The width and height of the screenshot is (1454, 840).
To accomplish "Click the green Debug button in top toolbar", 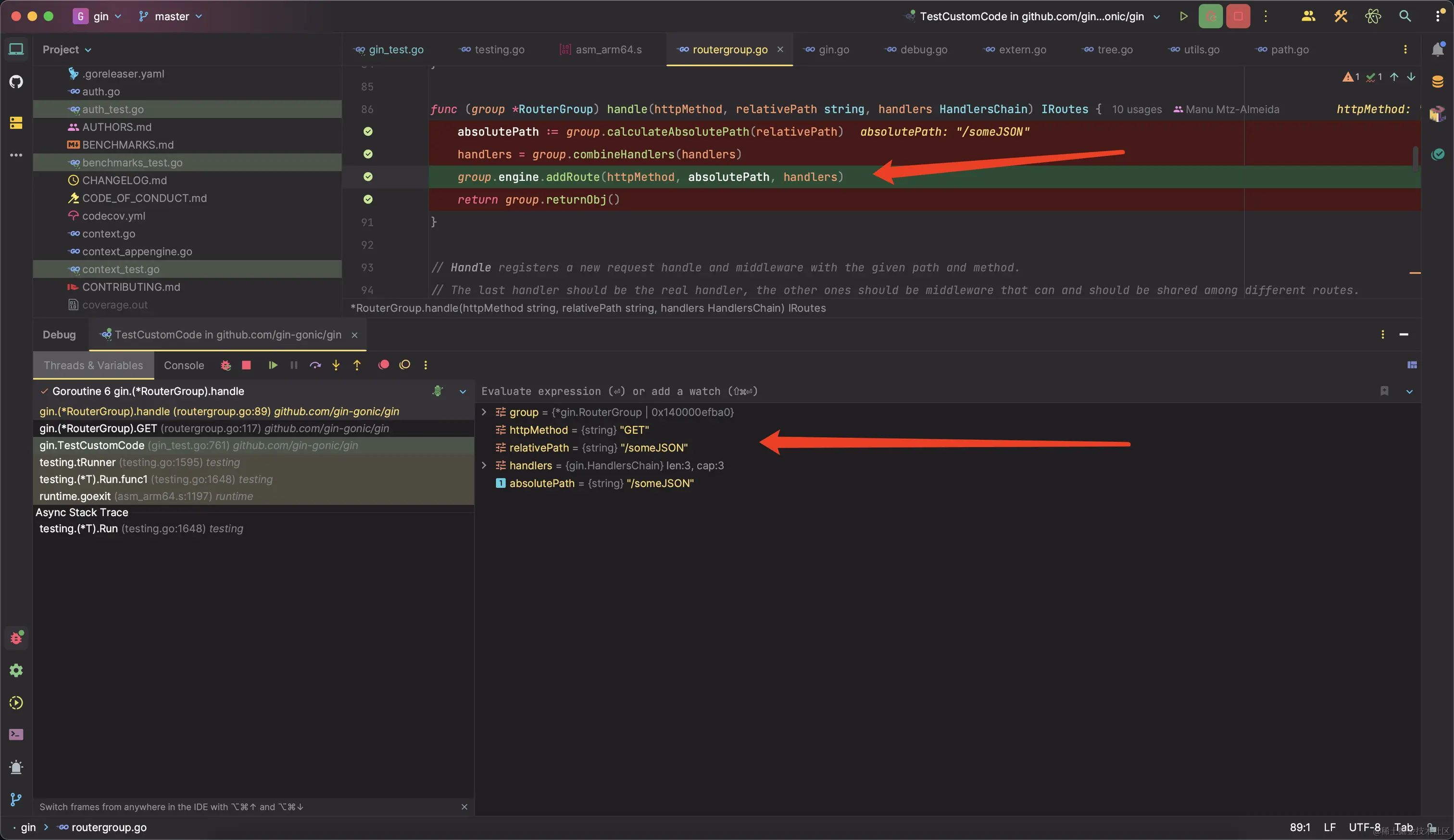I will tap(1211, 16).
